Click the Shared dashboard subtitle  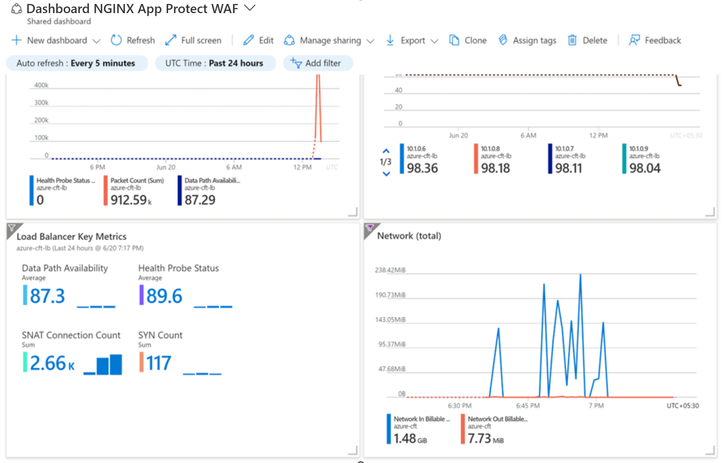tap(59, 21)
